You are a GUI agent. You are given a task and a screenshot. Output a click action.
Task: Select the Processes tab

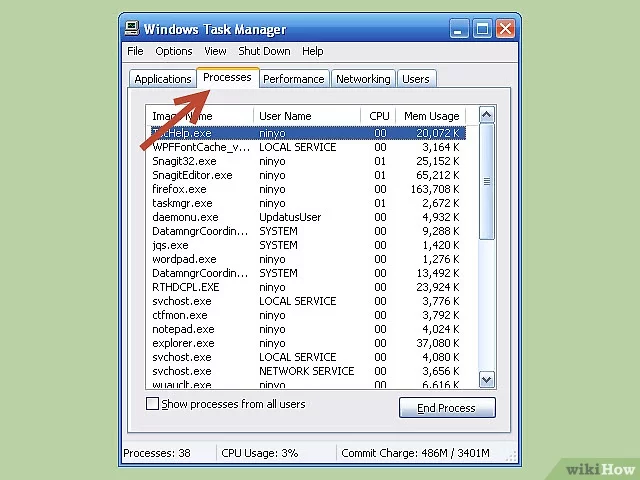[227, 77]
